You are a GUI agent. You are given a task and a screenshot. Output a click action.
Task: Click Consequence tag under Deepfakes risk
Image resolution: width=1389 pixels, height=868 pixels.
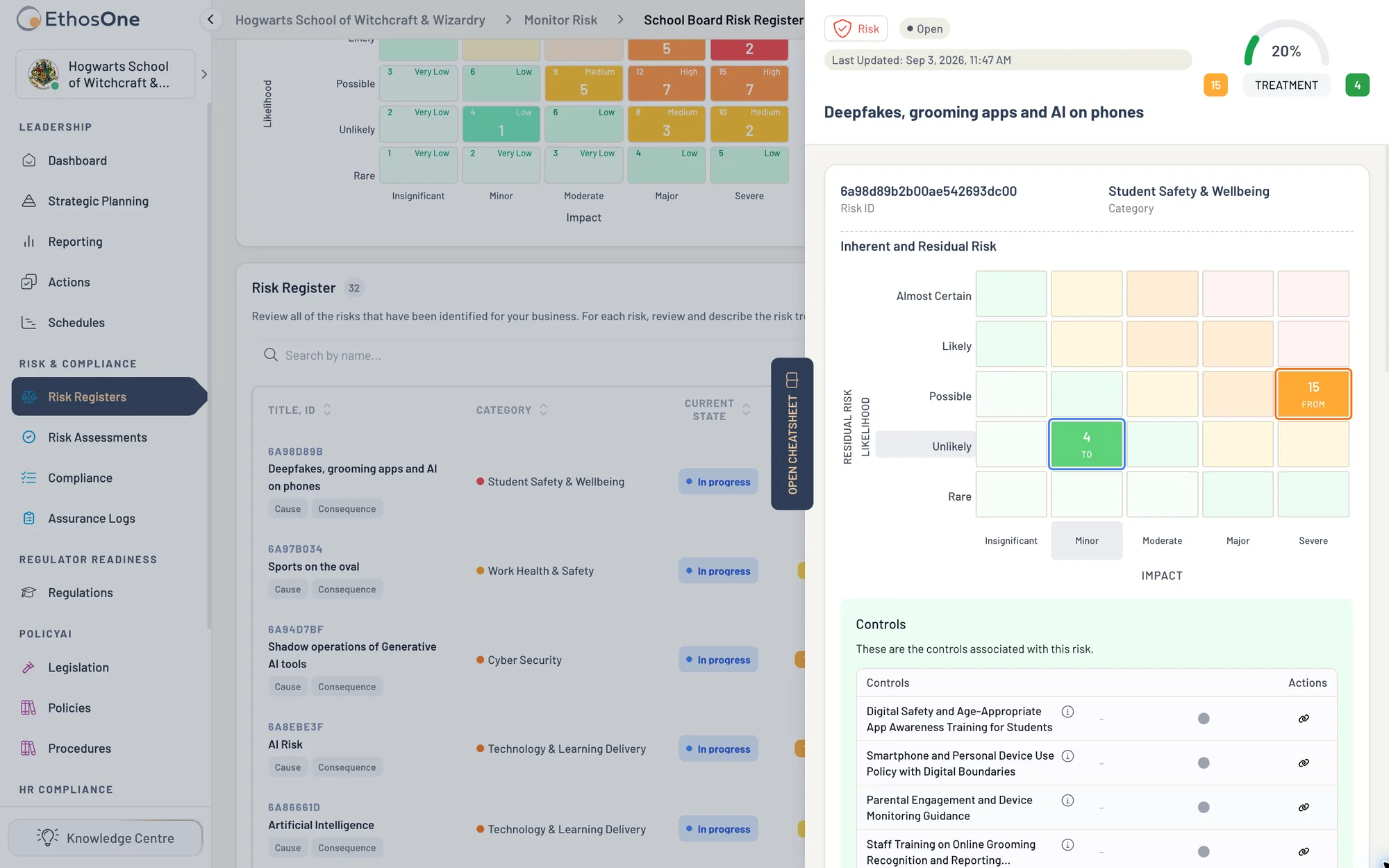pyautogui.click(x=347, y=509)
